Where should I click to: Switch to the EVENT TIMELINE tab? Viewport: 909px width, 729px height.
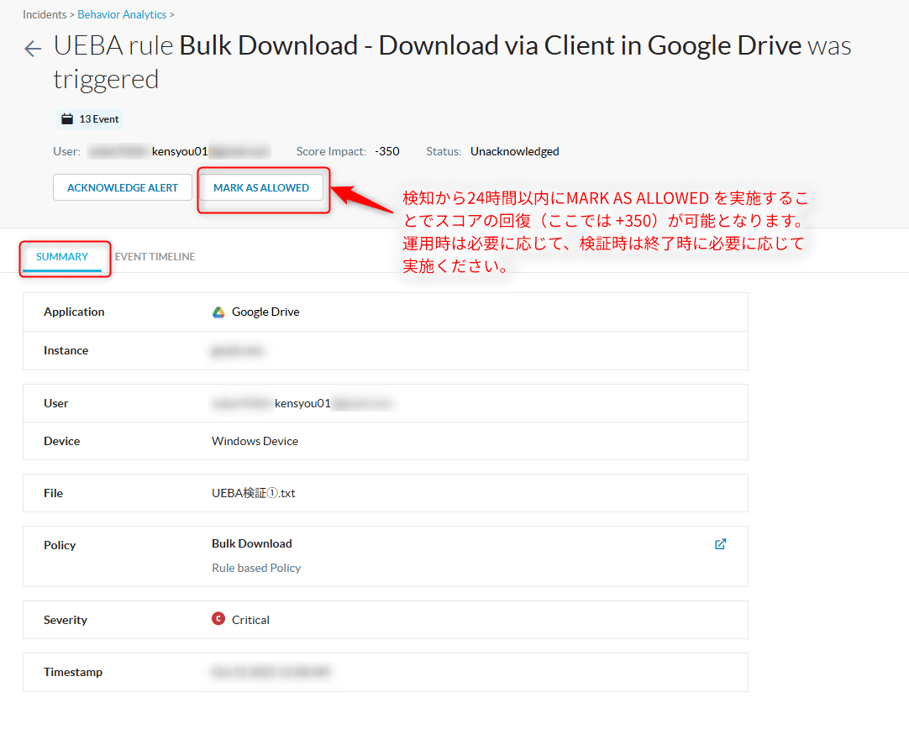point(153,256)
